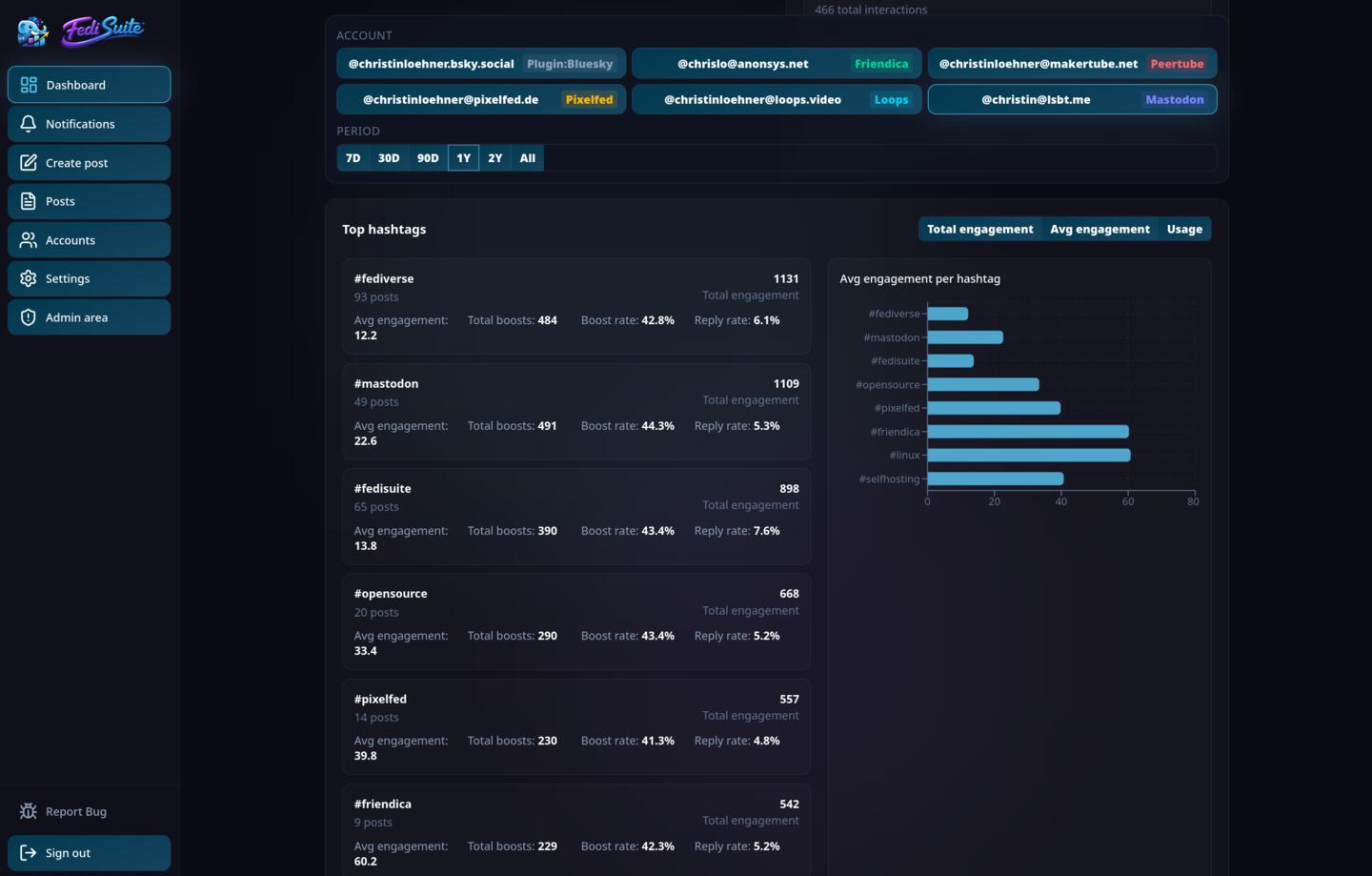Open the Admin area
This screenshot has width=1372, height=876.
90,317
